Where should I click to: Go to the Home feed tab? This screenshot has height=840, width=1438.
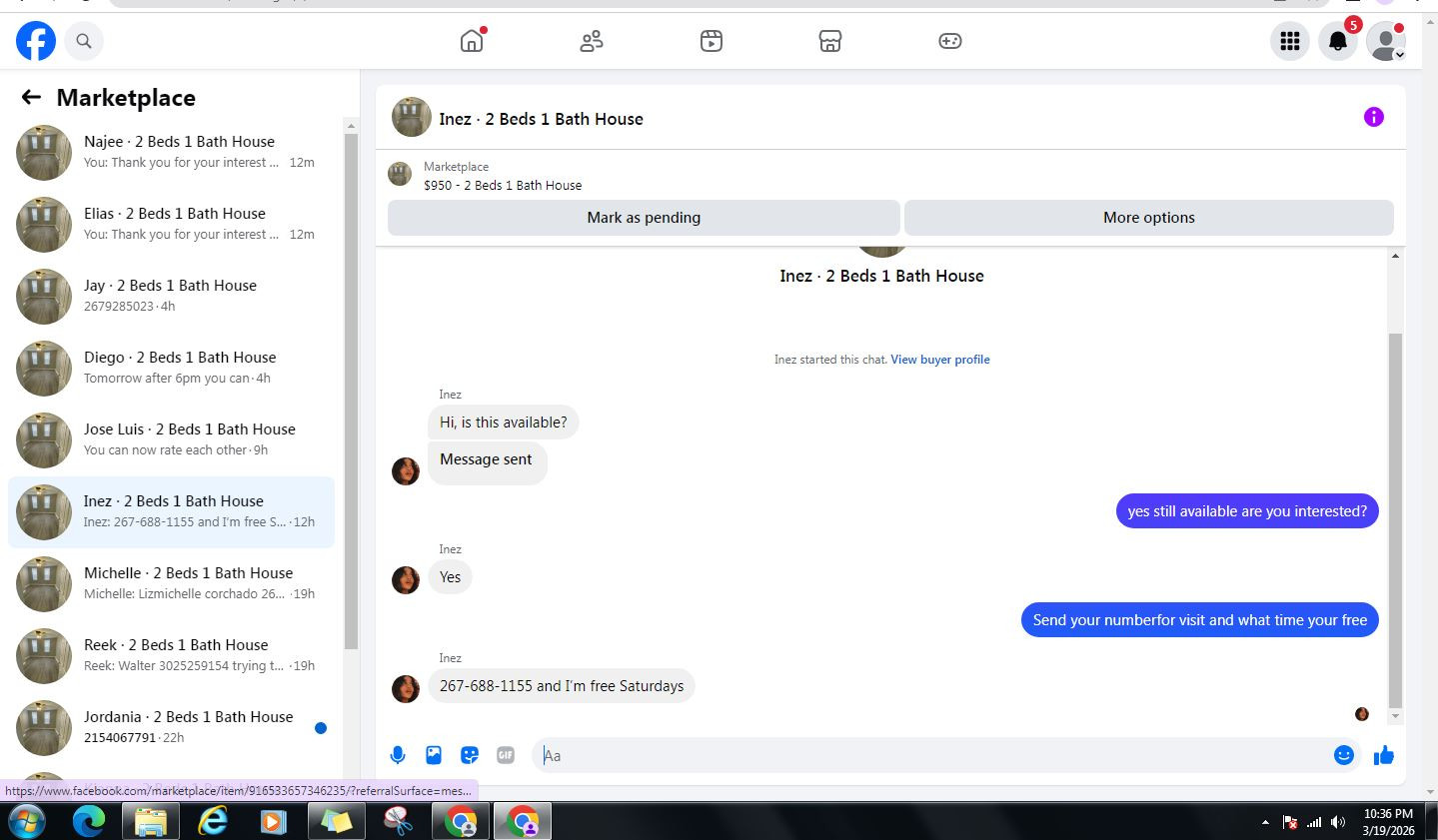pyautogui.click(x=472, y=41)
